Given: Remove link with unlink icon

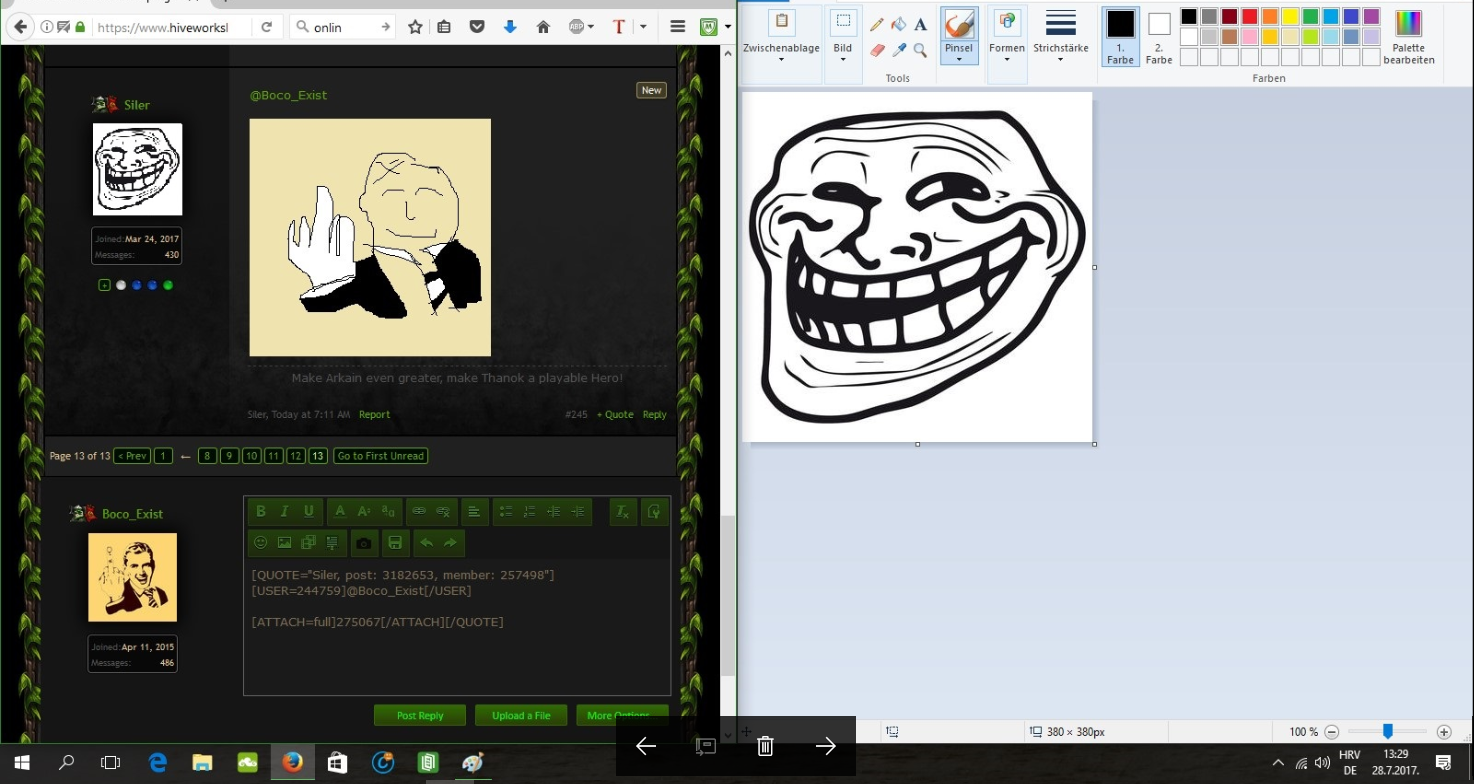Looking at the screenshot, I should pos(443,511).
